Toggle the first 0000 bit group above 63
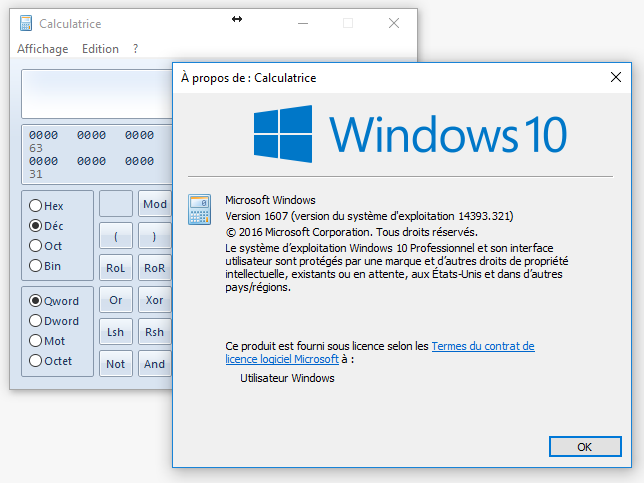644x483 pixels. click(44, 135)
